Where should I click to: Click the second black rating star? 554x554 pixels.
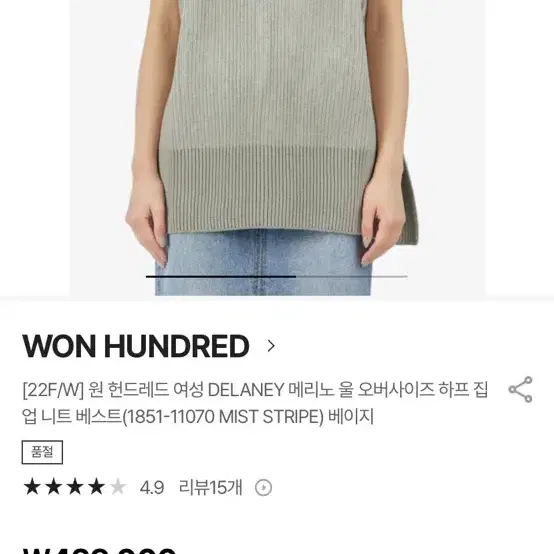point(54,487)
